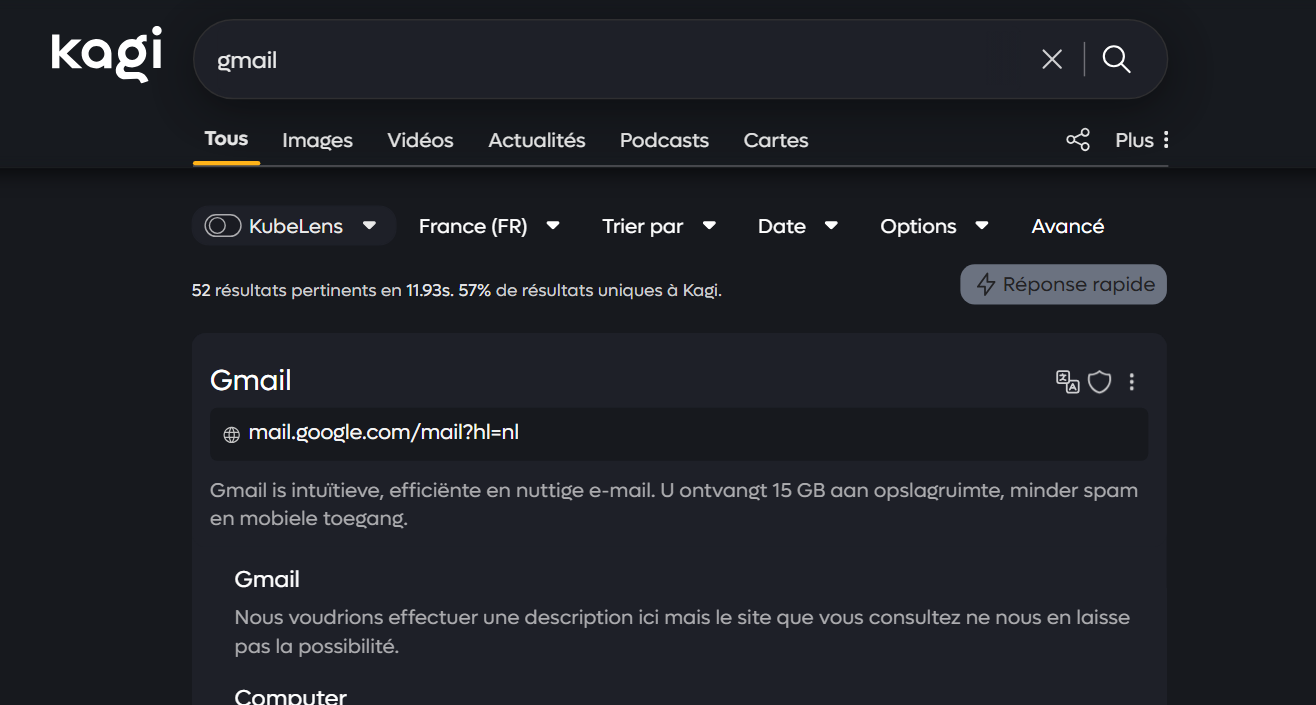Open the Date filter dropdown

click(797, 226)
